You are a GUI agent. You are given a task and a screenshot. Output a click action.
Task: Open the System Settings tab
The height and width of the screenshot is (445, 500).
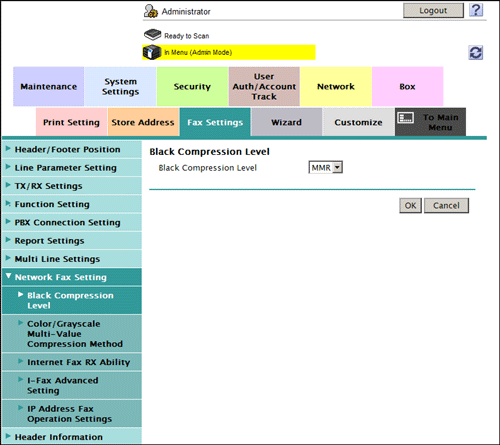[x=120, y=87]
